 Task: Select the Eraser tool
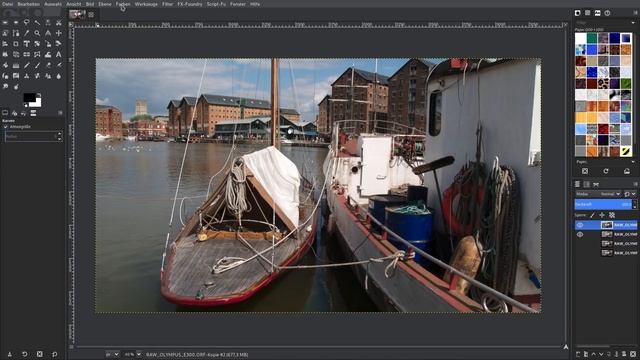click(x=48, y=65)
